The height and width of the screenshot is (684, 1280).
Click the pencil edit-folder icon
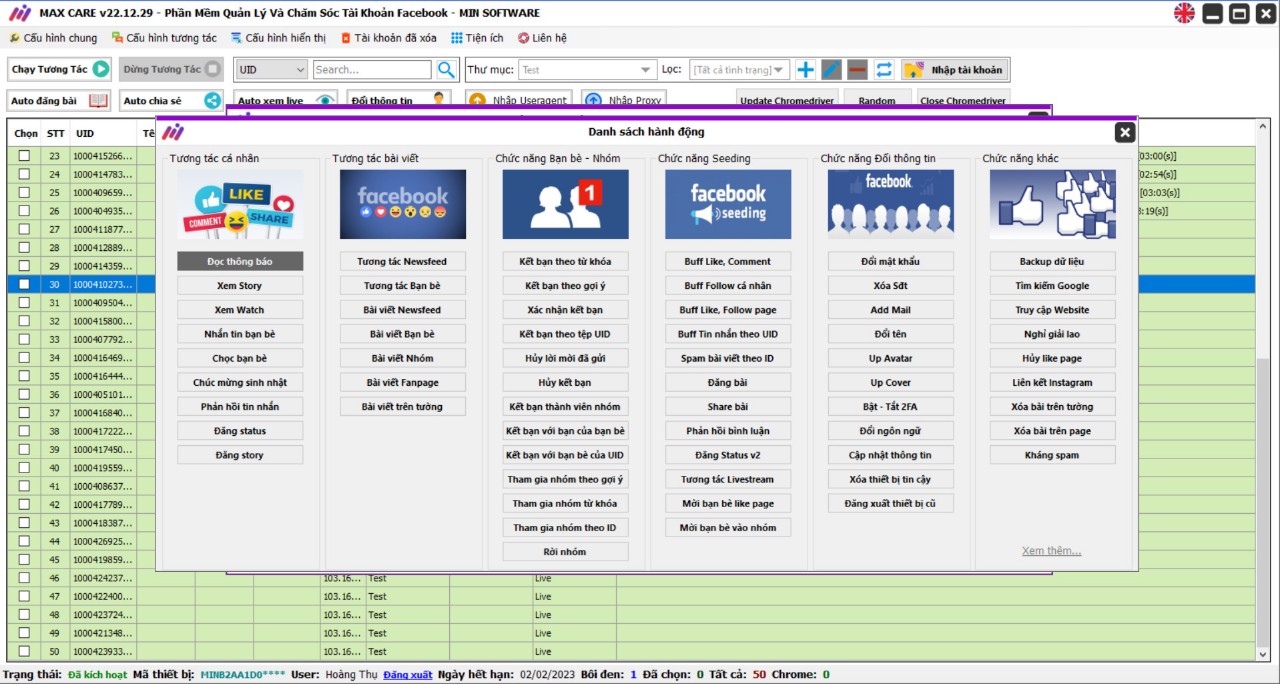831,70
